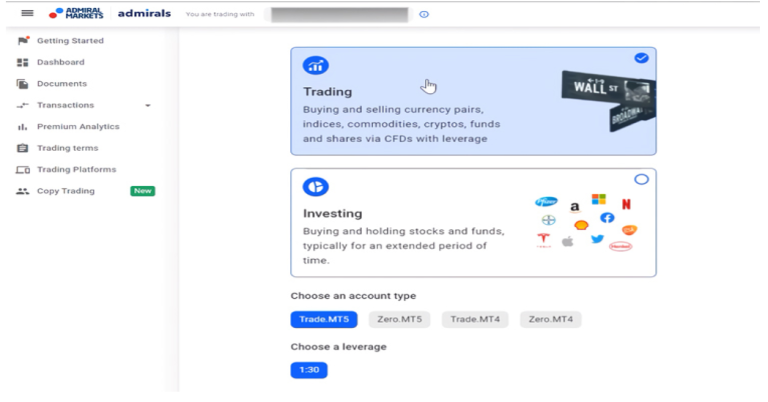768x402 pixels.
Task: Open Trading terms page
Action: pyautogui.click(x=68, y=148)
